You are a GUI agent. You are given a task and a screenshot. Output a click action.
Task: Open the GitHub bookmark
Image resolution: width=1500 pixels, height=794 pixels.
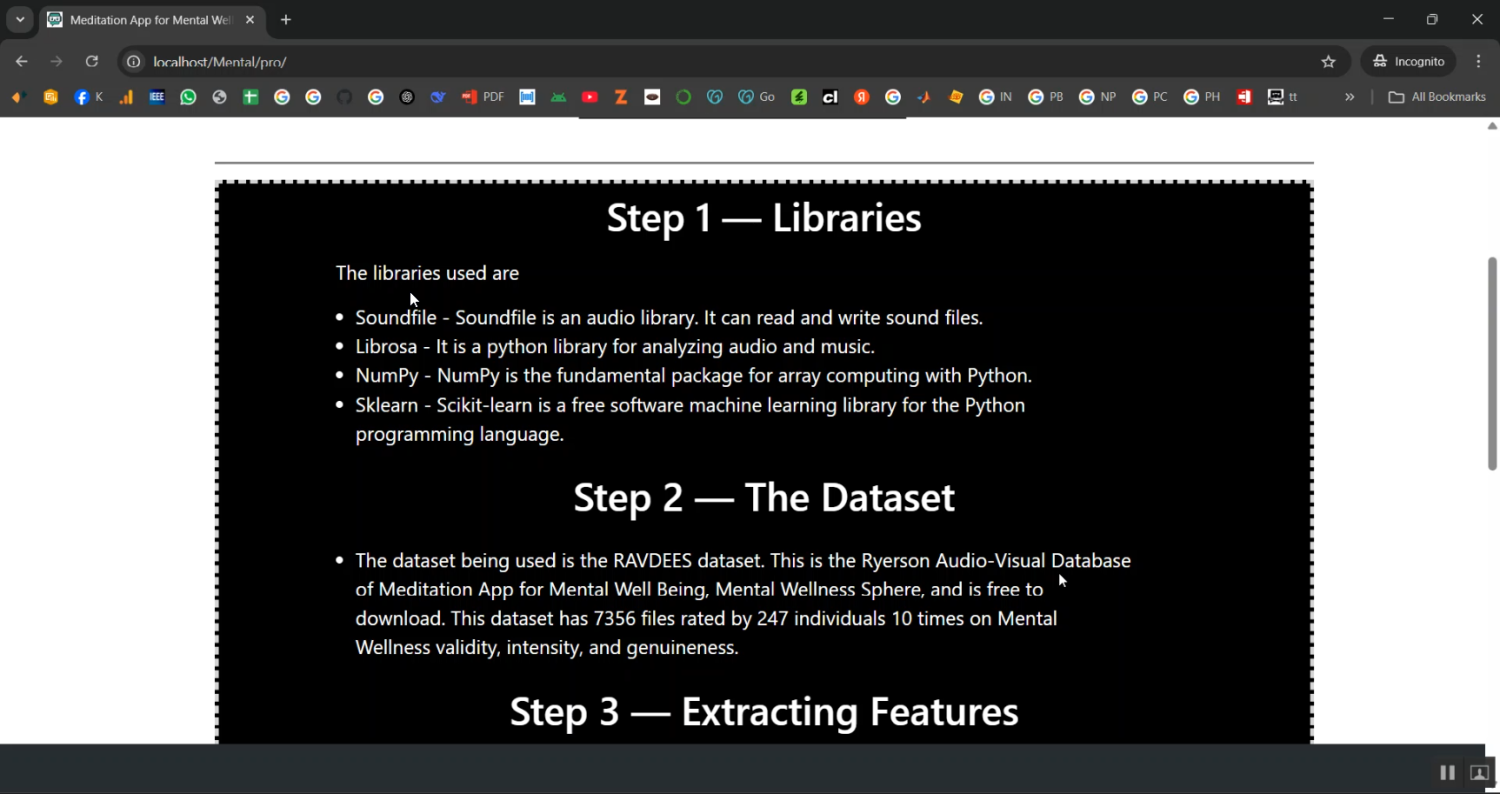345,97
